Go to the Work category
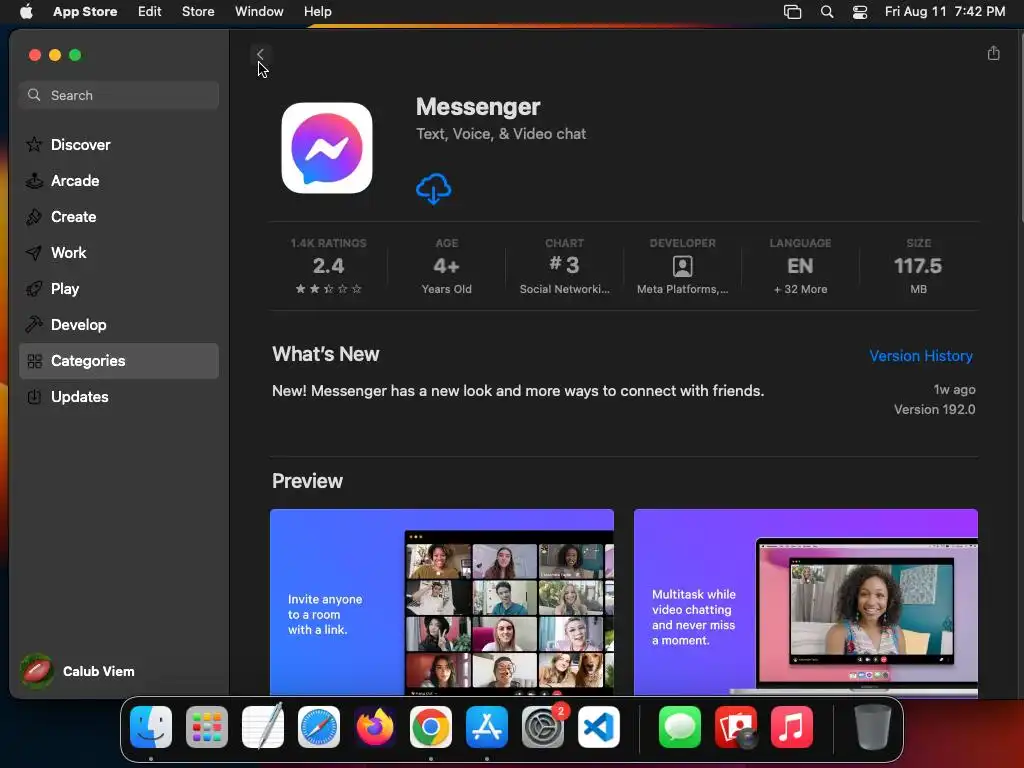The height and width of the screenshot is (768, 1024). (x=119, y=252)
